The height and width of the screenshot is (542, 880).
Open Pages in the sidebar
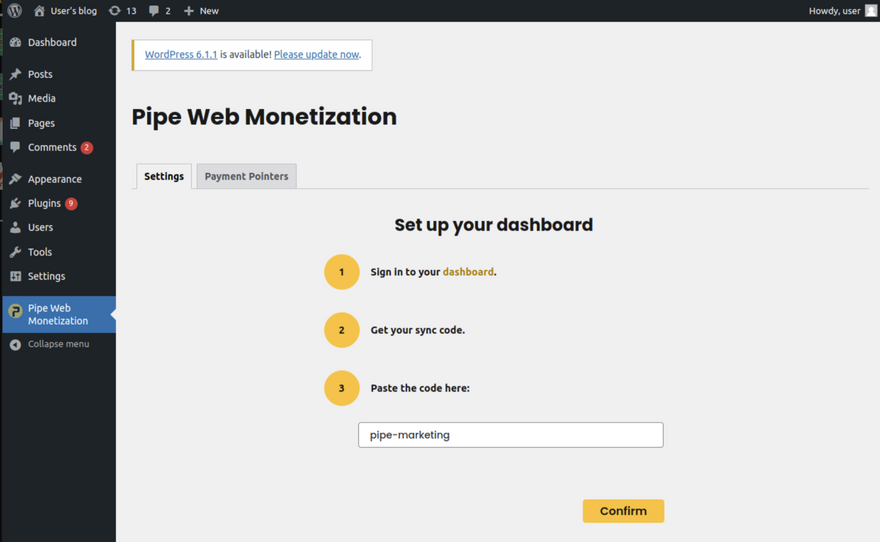point(41,123)
